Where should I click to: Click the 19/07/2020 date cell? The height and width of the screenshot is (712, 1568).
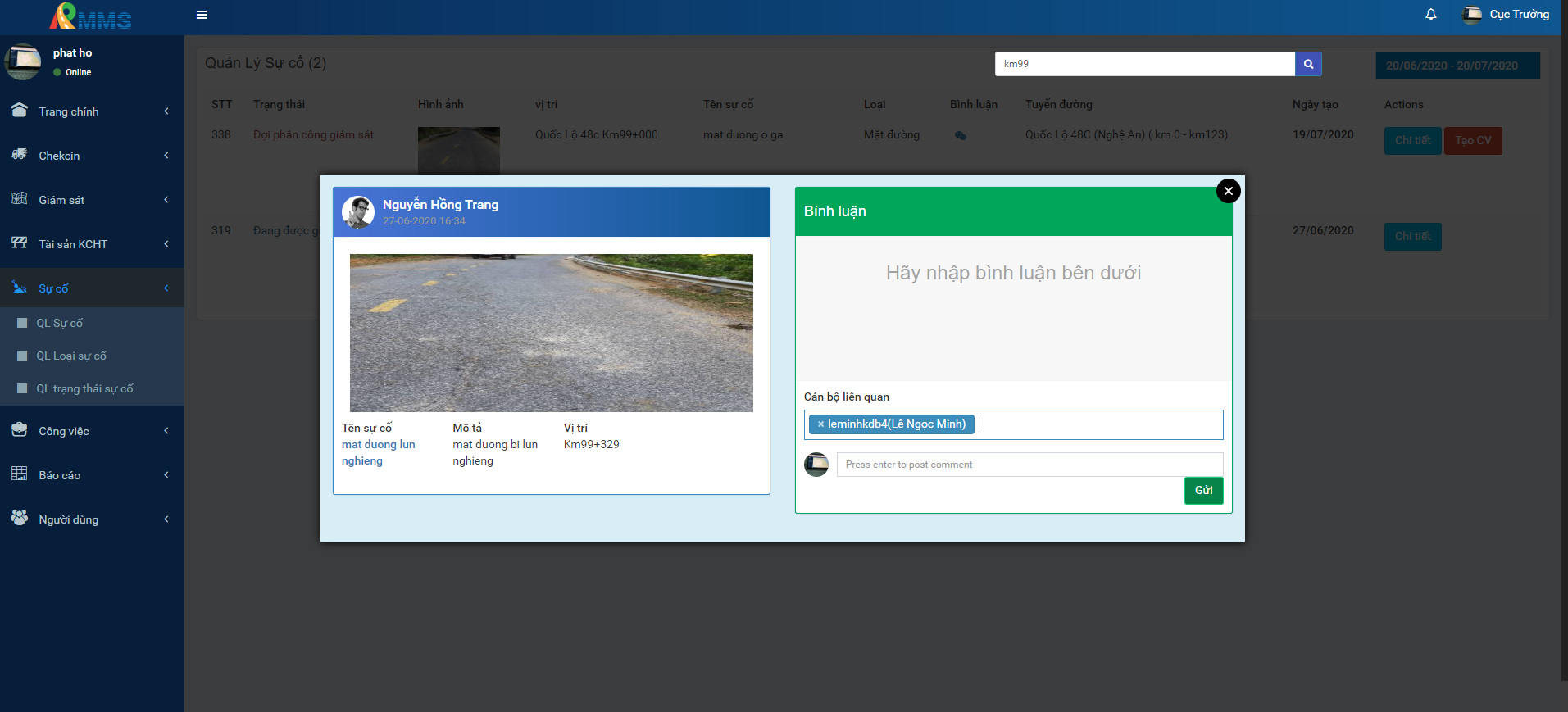[1323, 134]
